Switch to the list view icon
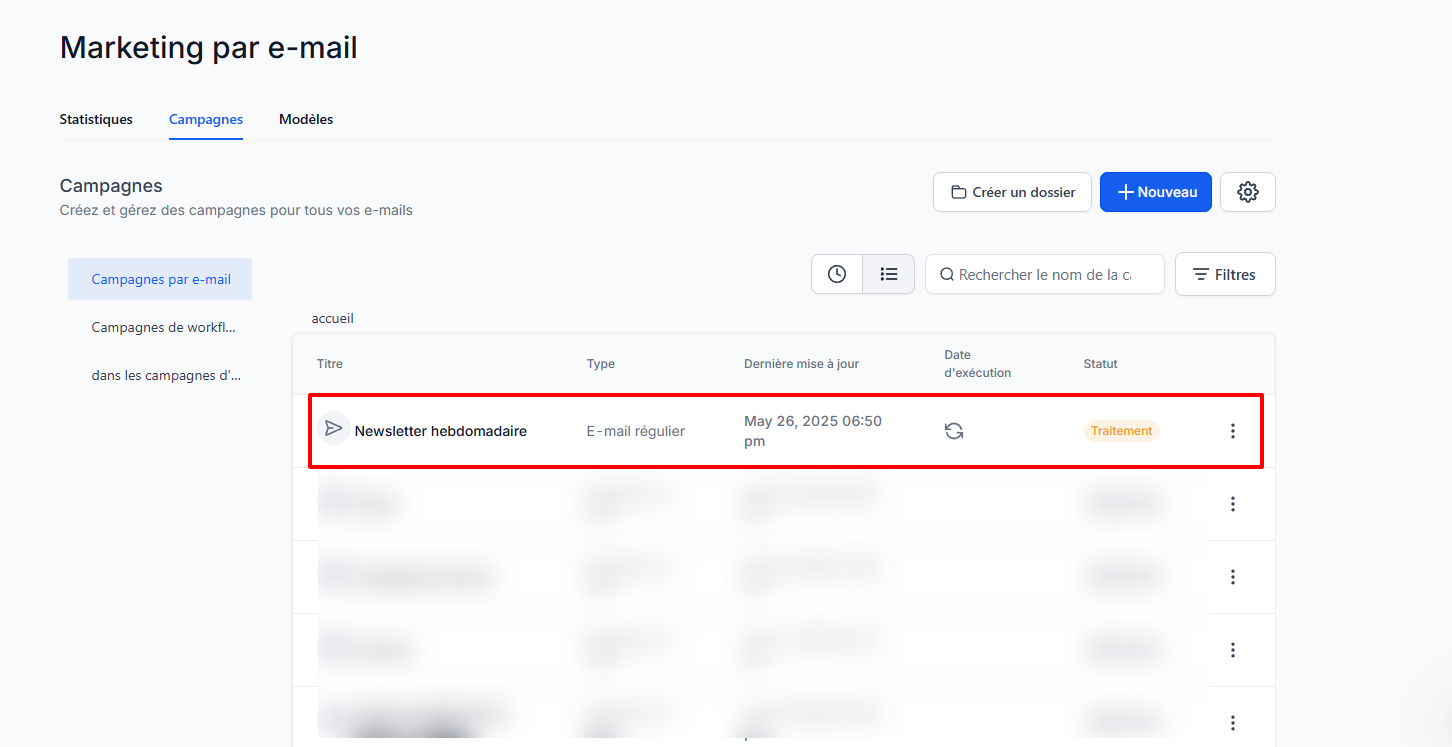1452x747 pixels. [888, 274]
